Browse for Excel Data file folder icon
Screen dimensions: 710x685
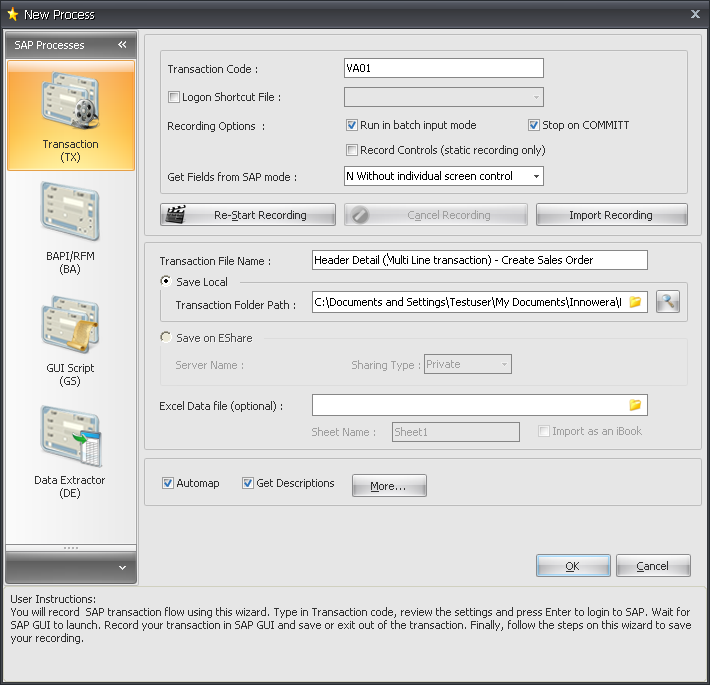[x=634, y=405]
